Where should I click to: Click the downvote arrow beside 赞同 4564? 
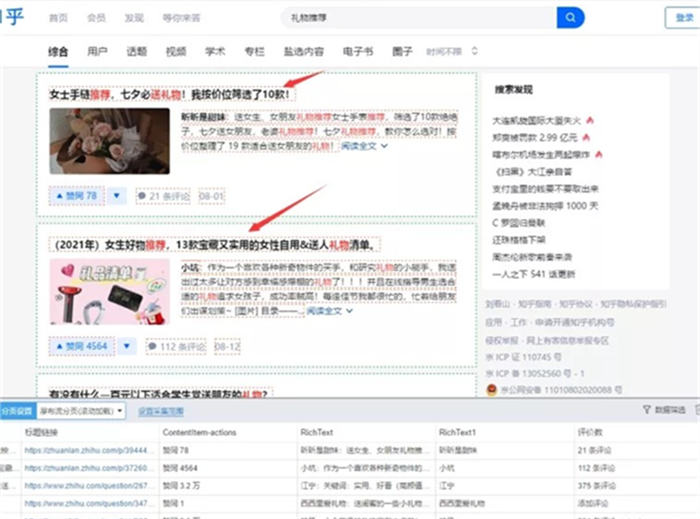point(125,347)
